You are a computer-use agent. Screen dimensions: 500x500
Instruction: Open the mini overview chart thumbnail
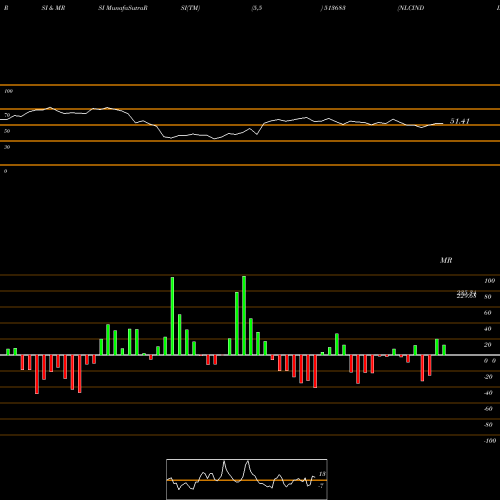(x=247, y=479)
